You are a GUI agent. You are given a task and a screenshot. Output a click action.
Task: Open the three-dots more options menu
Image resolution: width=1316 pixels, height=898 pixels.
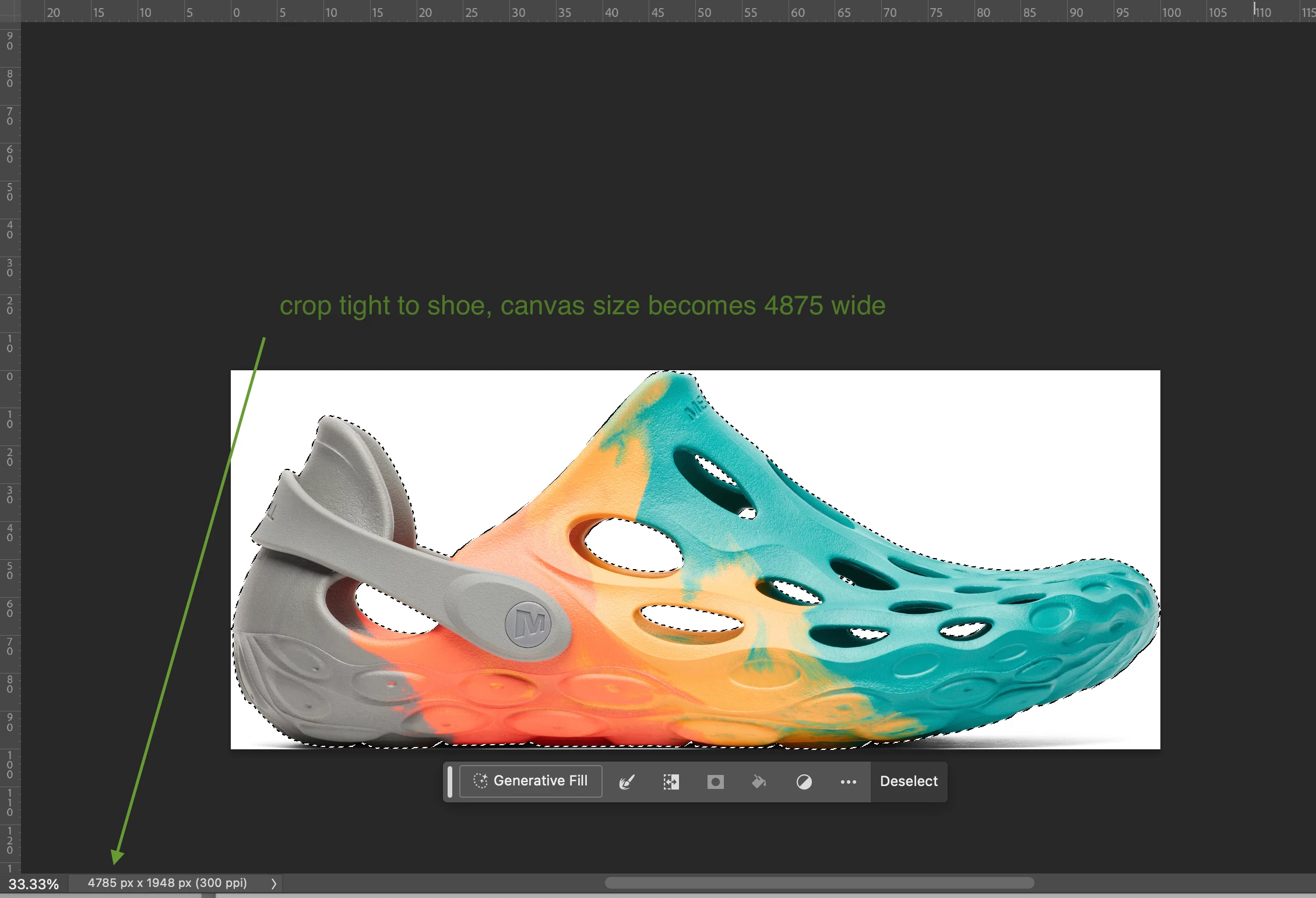848,782
